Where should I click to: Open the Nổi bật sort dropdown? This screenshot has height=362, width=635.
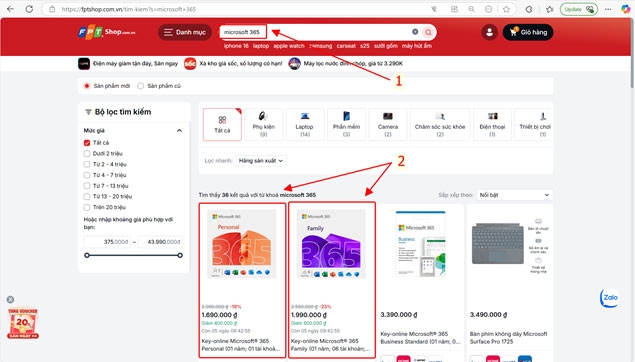(514, 195)
